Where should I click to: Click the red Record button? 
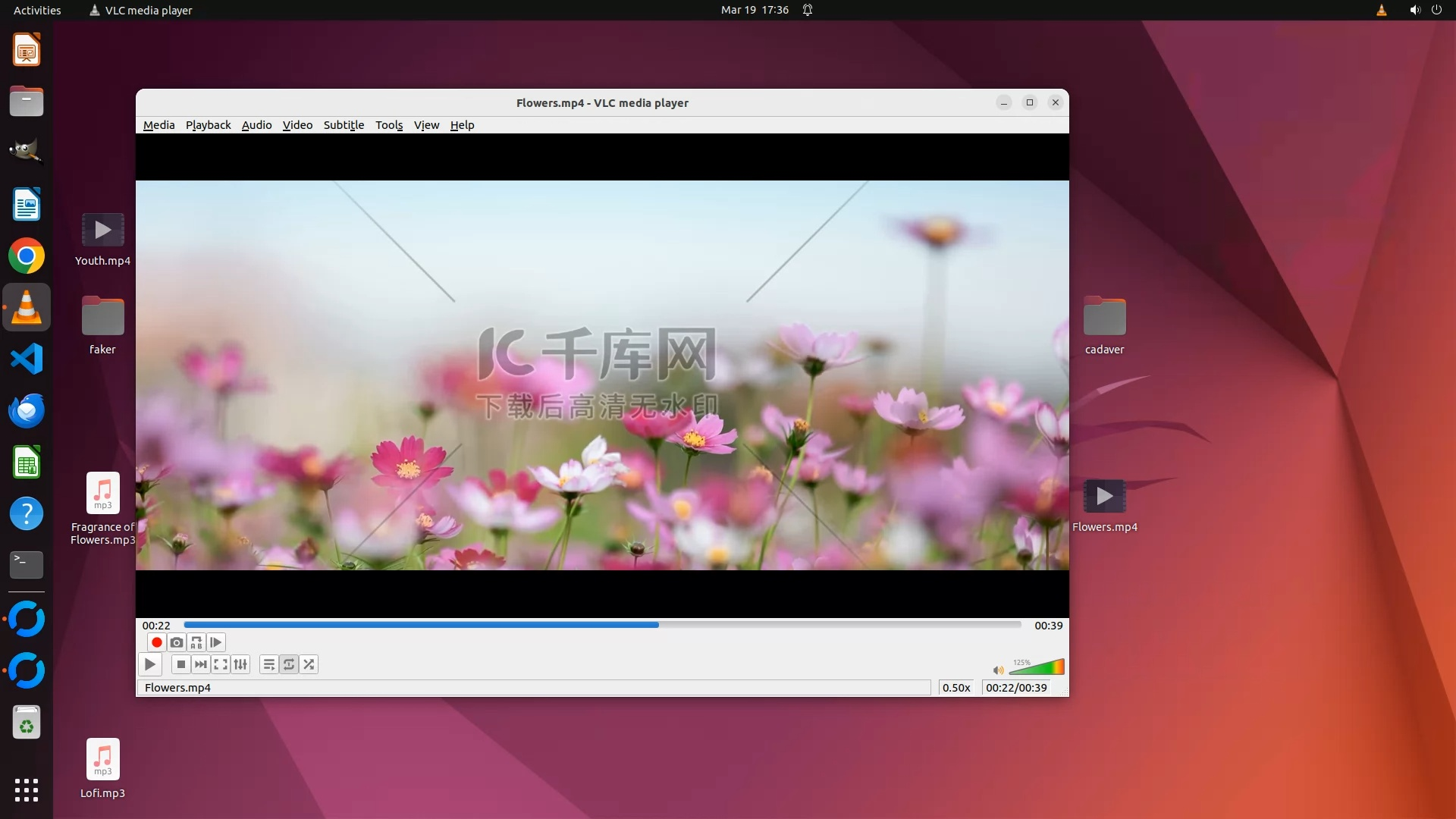tap(157, 642)
